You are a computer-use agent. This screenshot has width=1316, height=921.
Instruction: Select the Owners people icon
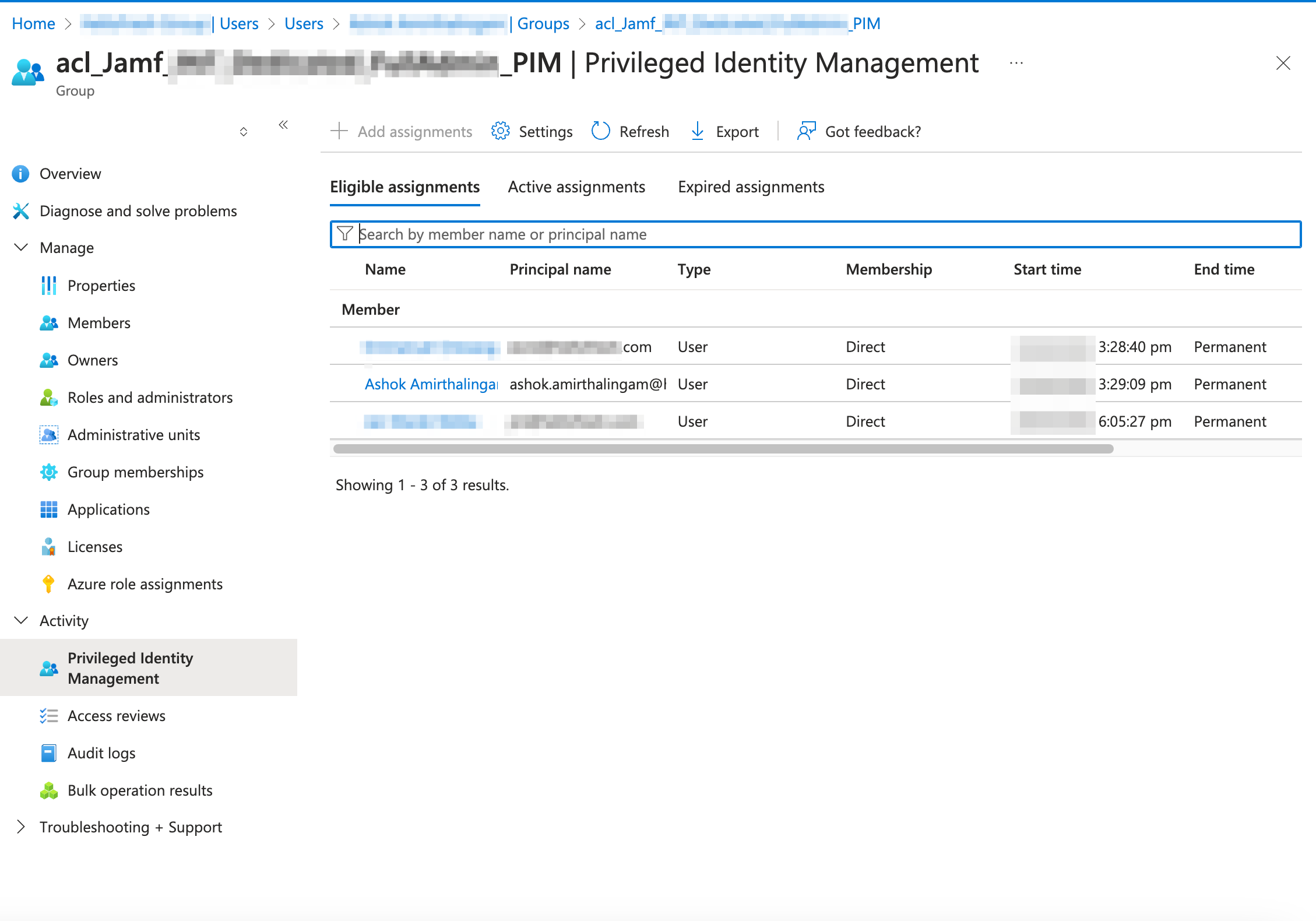pos(49,360)
